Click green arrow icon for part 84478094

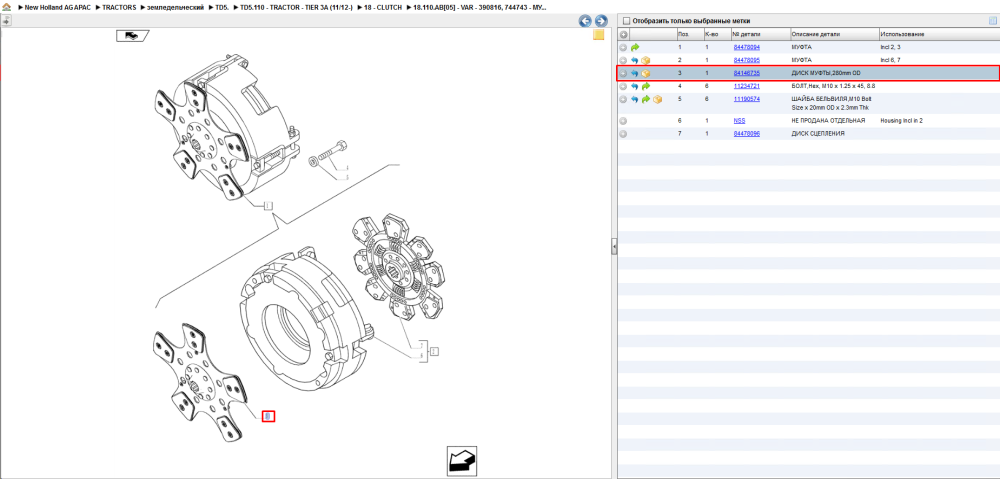coord(635,47)
